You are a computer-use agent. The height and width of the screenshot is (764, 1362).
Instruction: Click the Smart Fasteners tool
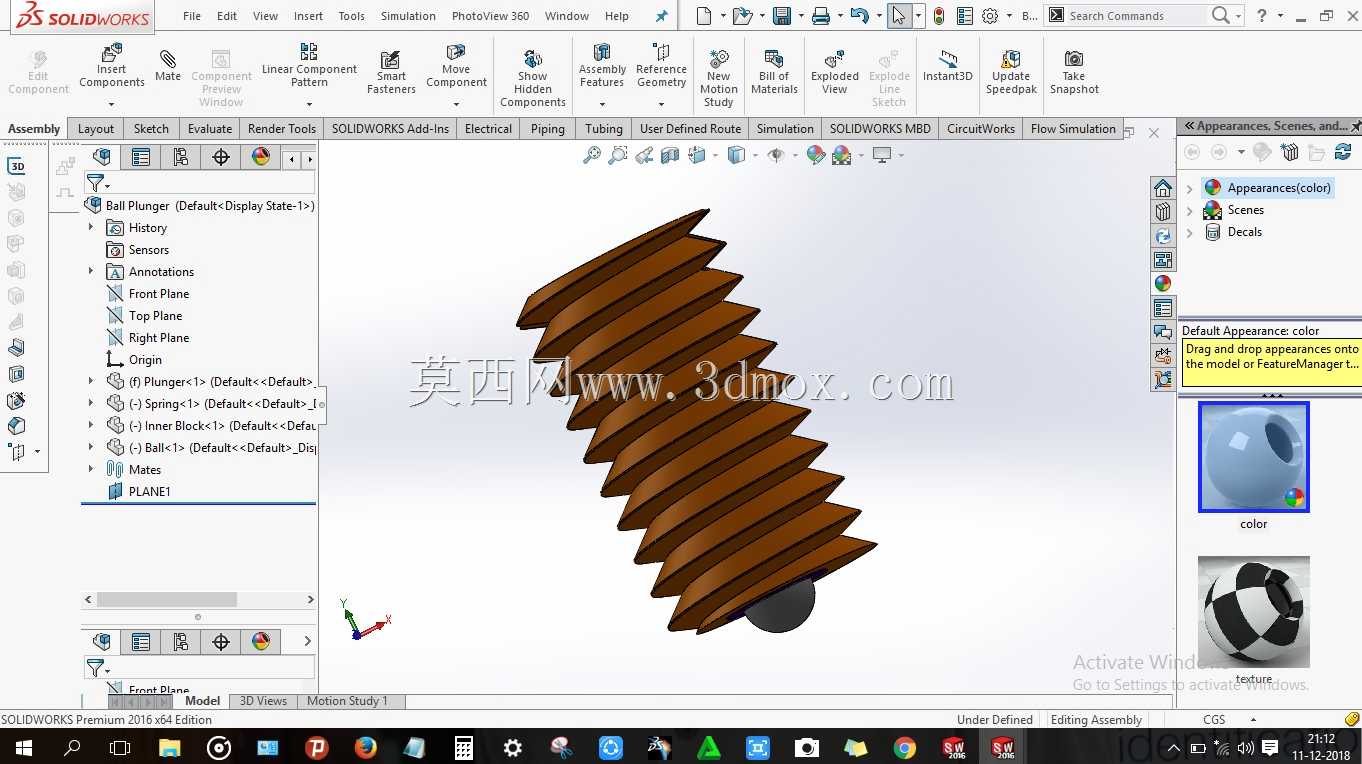point(391,72)
